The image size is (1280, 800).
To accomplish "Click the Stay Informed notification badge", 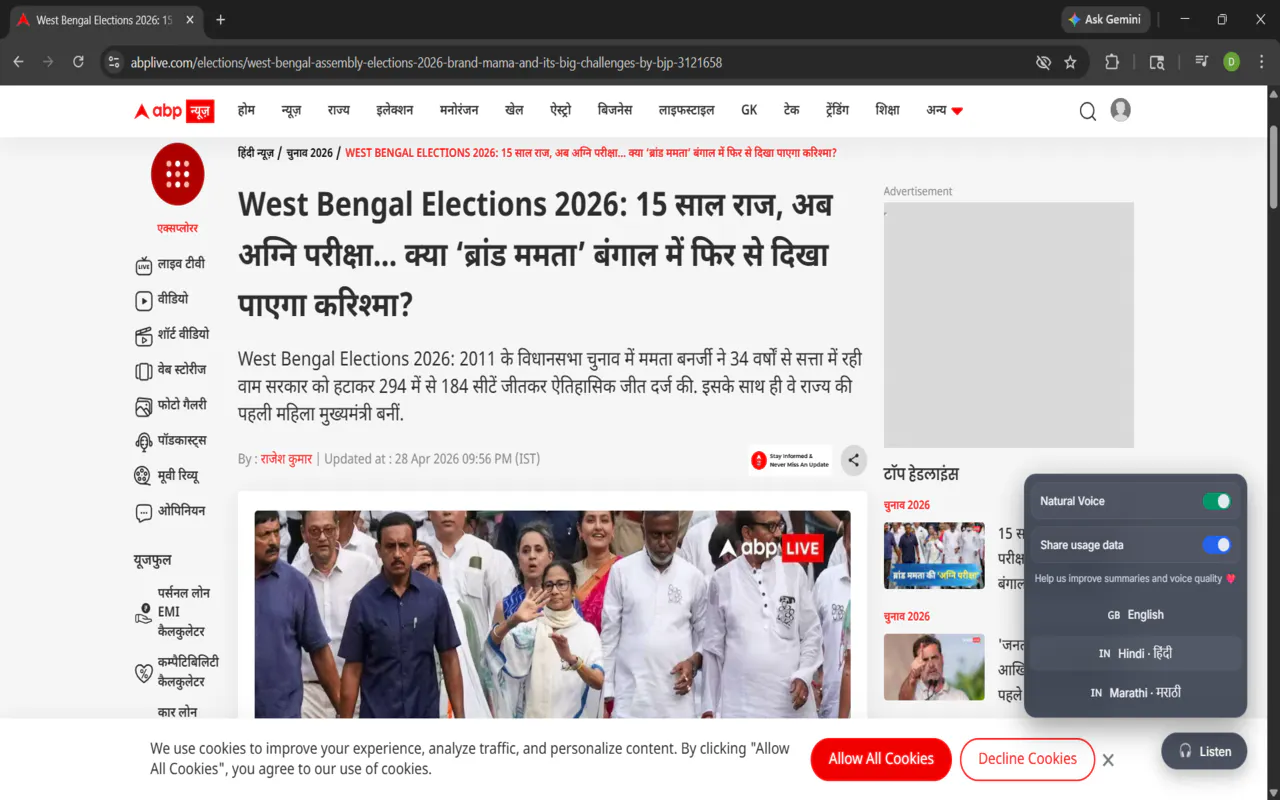I will (790, 460).
